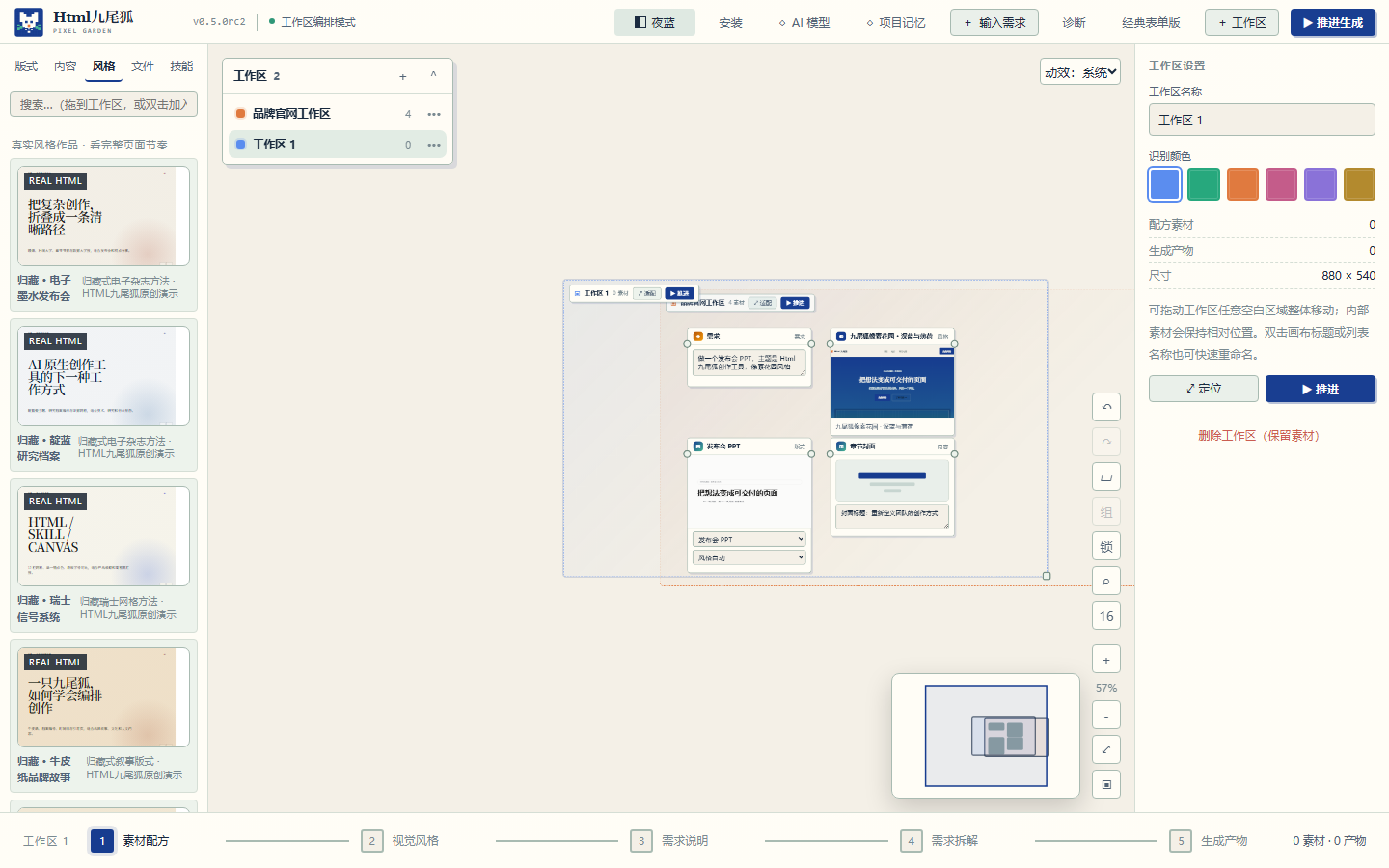
Task: Open more options for 工作区 1 row
Action: point(434,145)
